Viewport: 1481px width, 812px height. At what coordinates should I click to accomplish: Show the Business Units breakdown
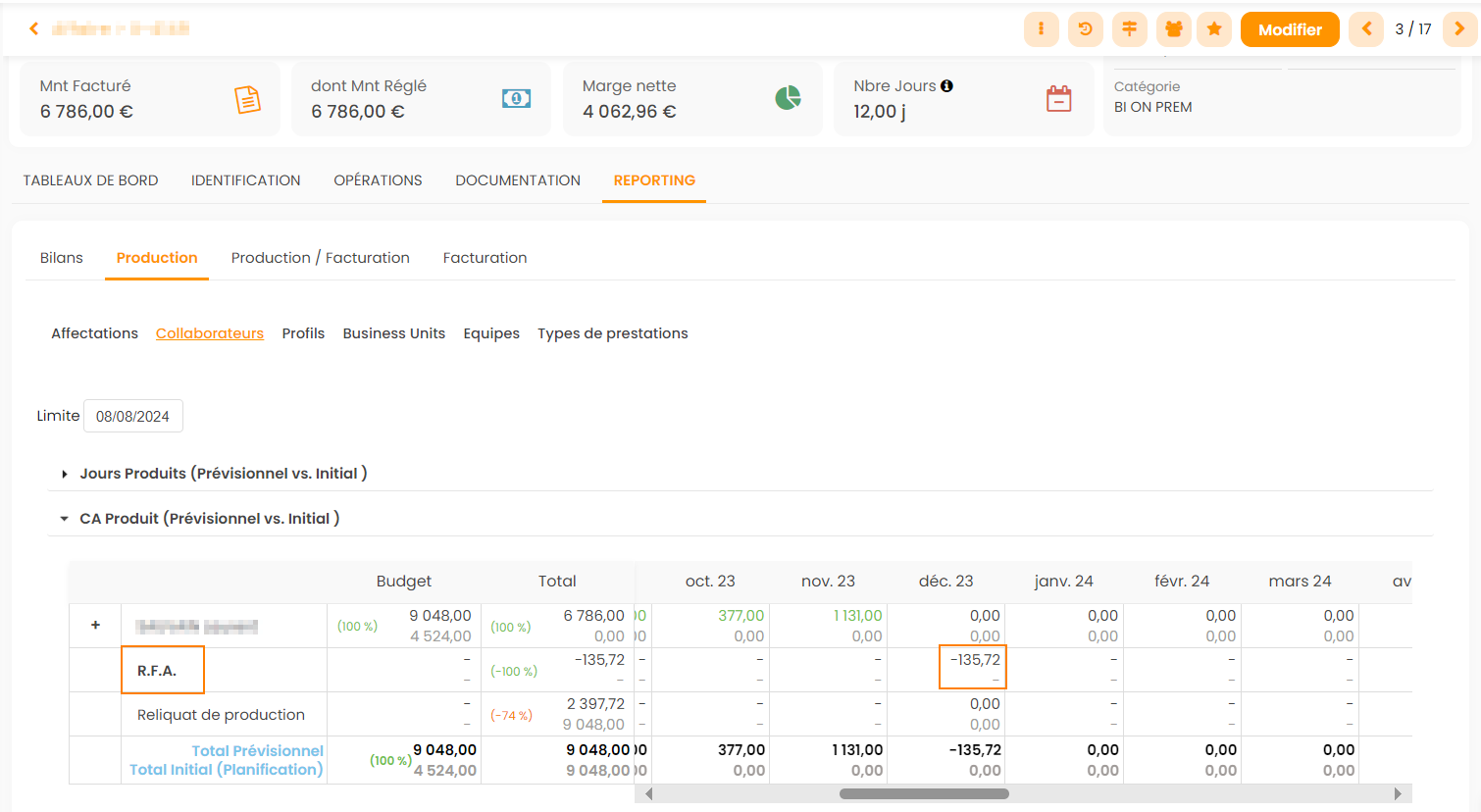(x=393, y=333)
